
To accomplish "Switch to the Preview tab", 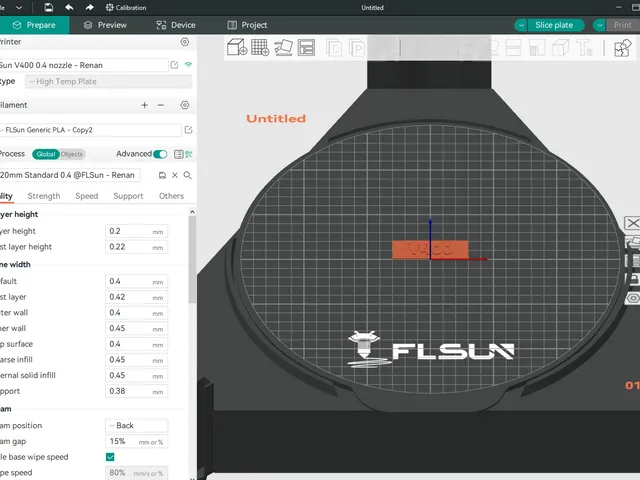I will [105, 25].
